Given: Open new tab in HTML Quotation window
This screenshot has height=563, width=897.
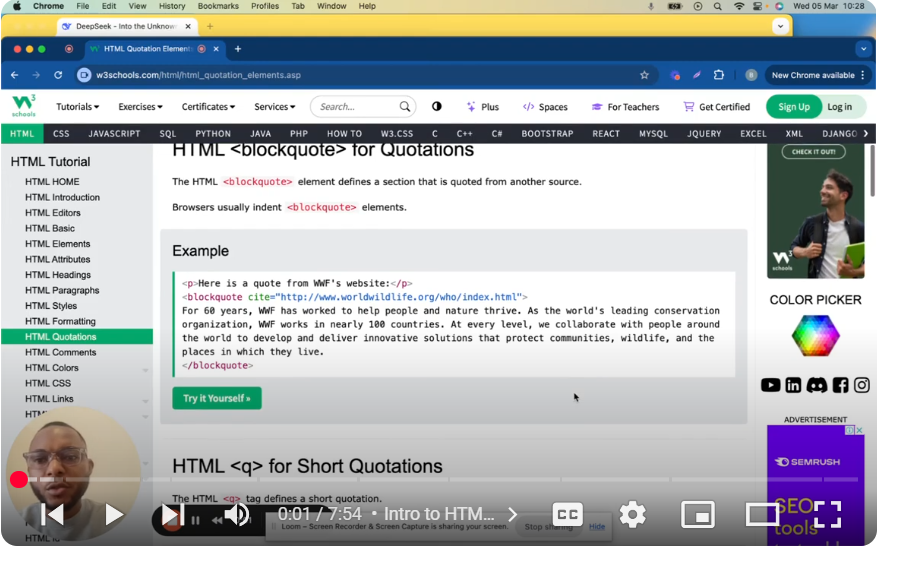Looking at the screenshot, I should (238, 49).
